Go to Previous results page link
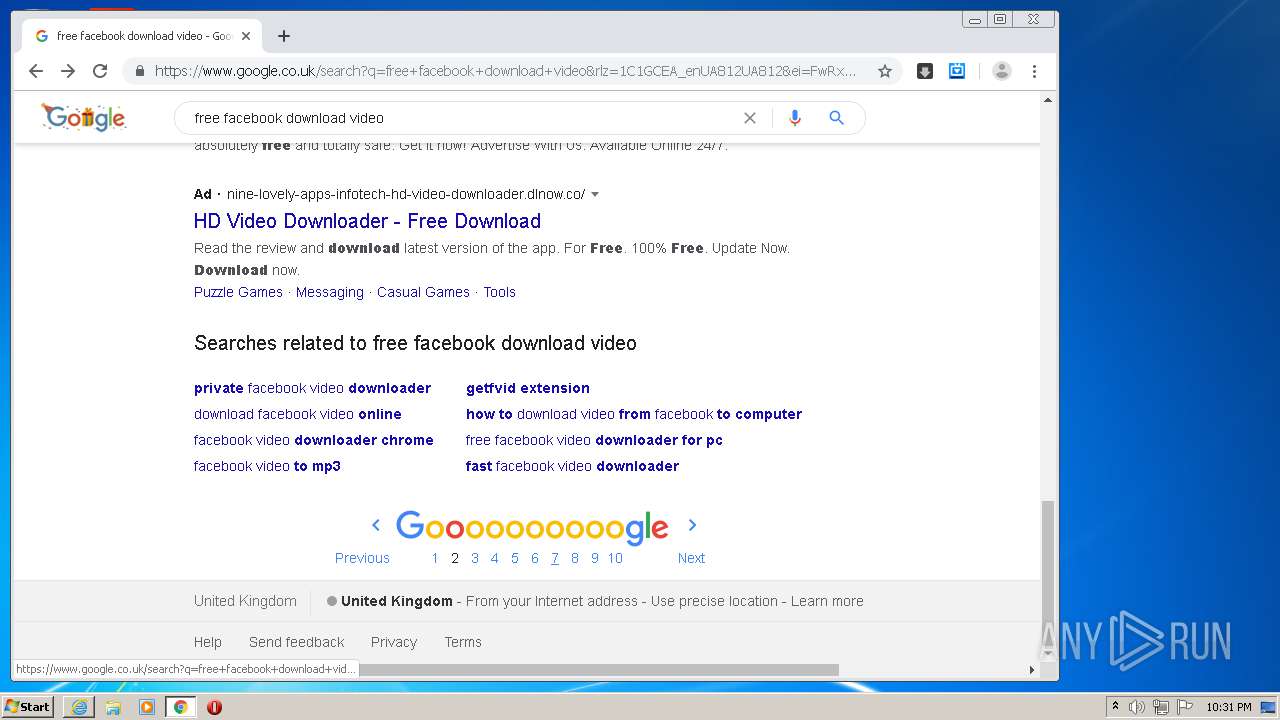Image resolution: width=1280 pixels, height=720 pixels. [362, 558]
